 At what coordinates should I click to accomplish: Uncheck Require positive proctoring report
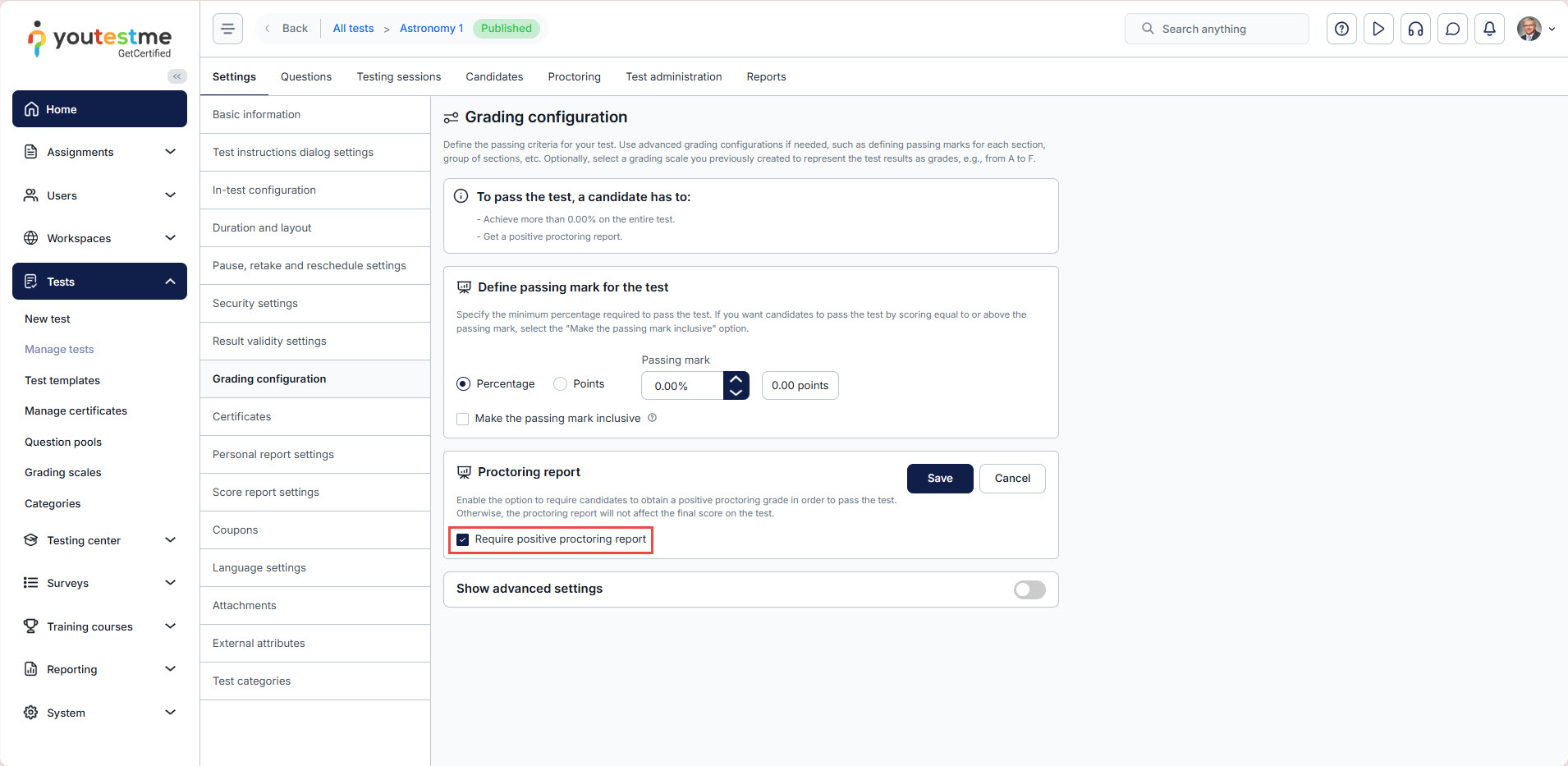tap(463, 539)
